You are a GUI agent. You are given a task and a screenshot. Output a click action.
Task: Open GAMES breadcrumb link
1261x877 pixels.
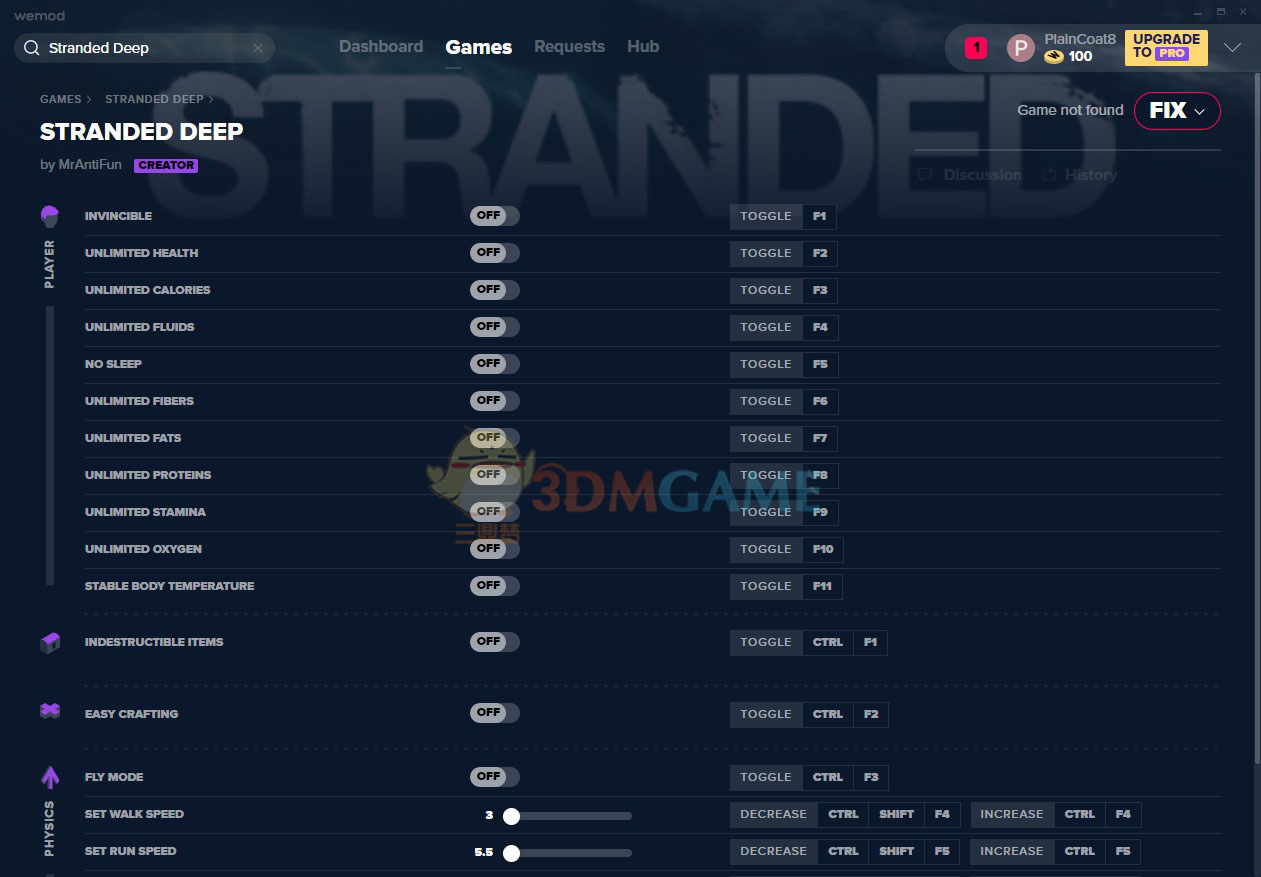tap(61, 99)
